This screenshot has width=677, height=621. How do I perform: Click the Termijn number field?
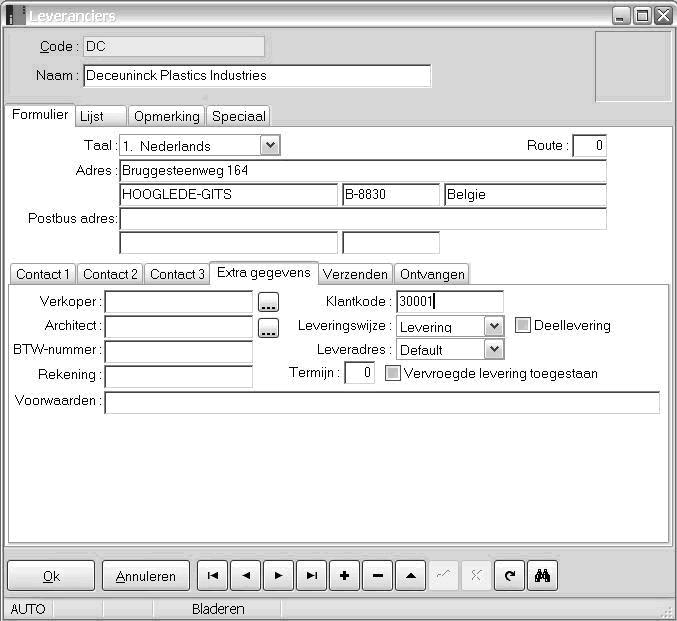[360, 373]
